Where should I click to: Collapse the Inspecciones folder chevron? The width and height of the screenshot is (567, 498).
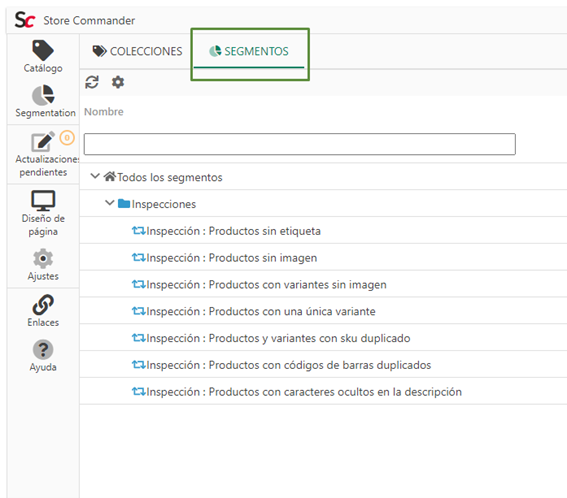[110, 203]
